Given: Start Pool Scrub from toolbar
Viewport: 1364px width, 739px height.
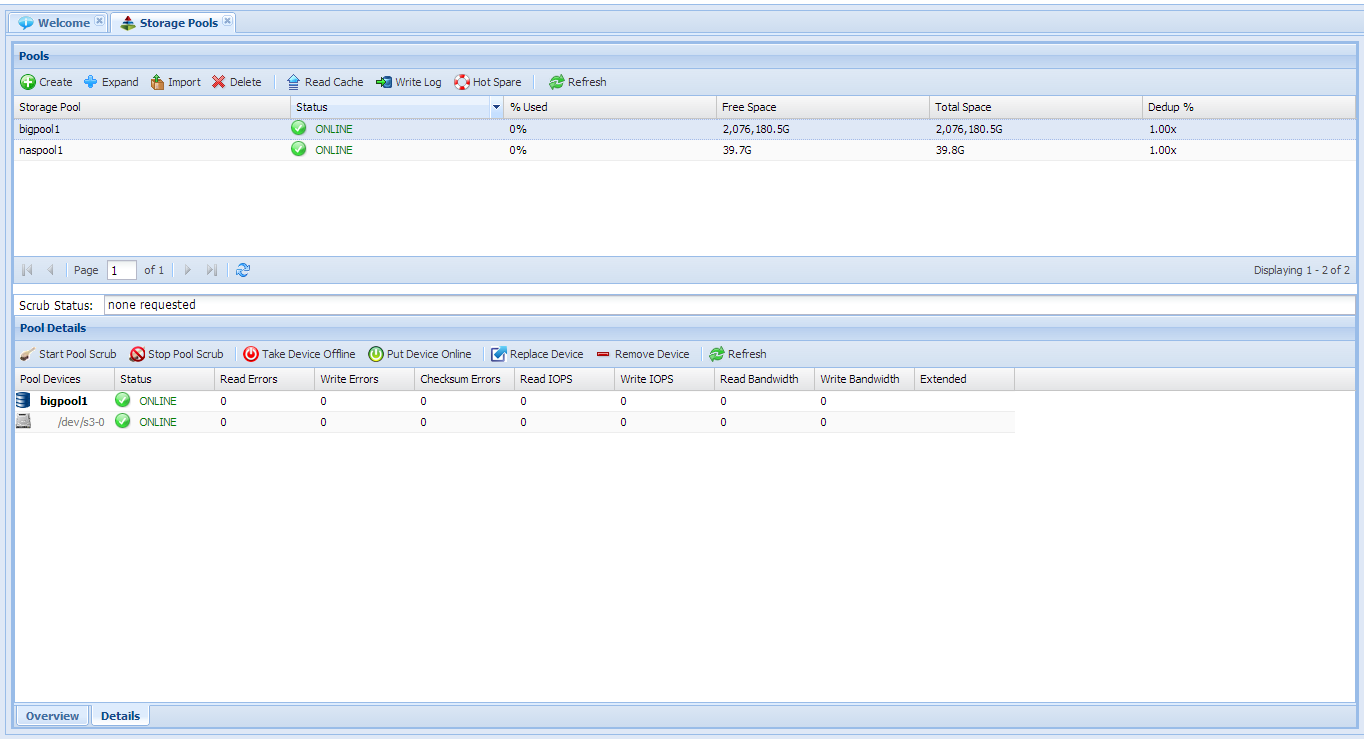Looking at the screenshot, I should pyautogui.click(x=68, y=354).
